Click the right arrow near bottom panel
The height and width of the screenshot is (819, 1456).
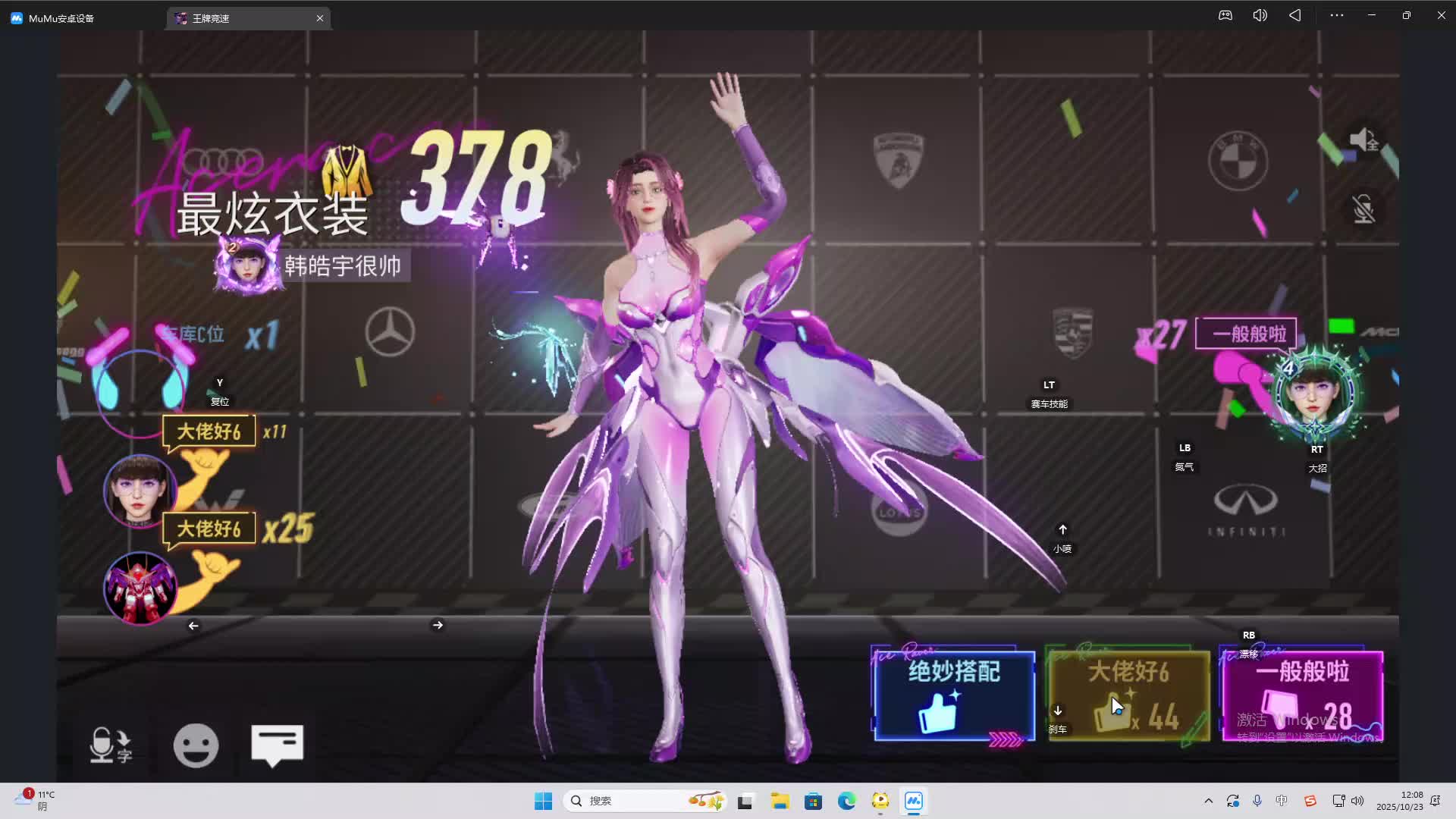click(438, 625)
